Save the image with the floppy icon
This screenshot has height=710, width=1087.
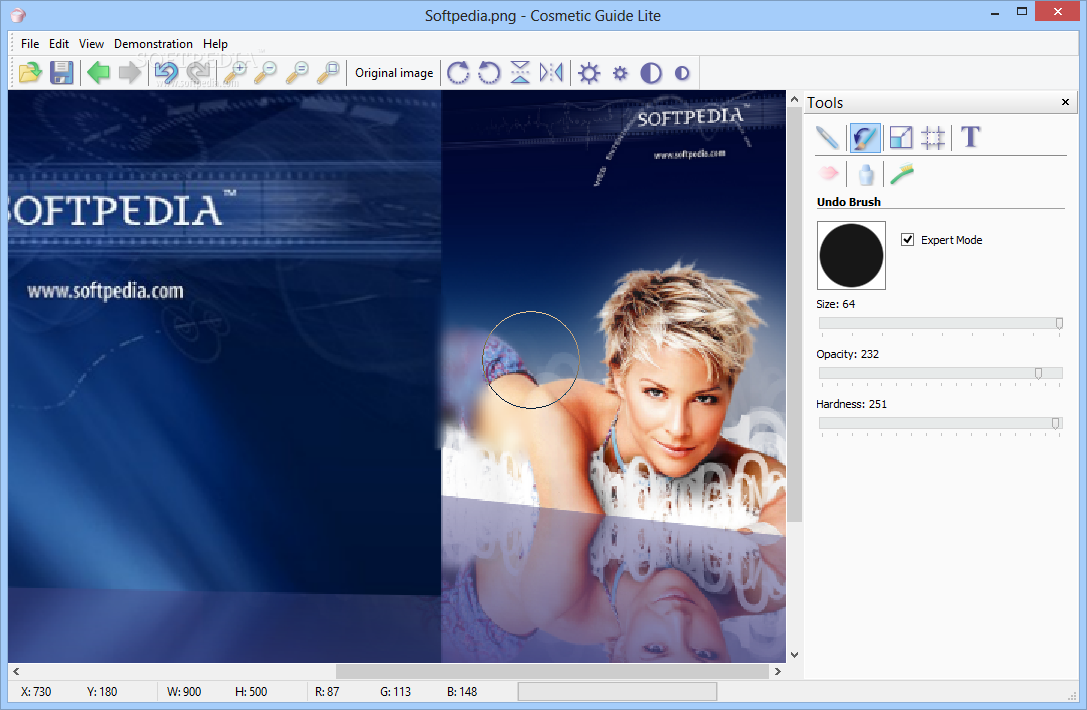coord(62,72)
